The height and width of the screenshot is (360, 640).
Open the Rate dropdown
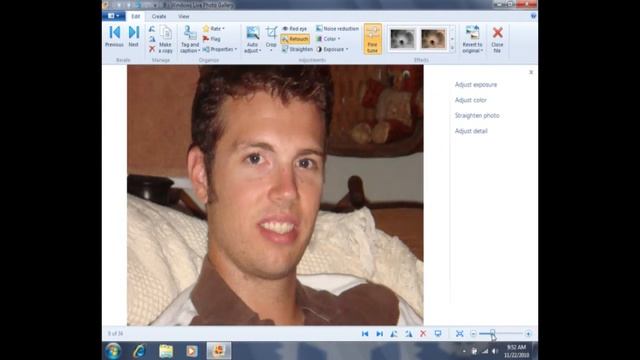pos(214,29)
